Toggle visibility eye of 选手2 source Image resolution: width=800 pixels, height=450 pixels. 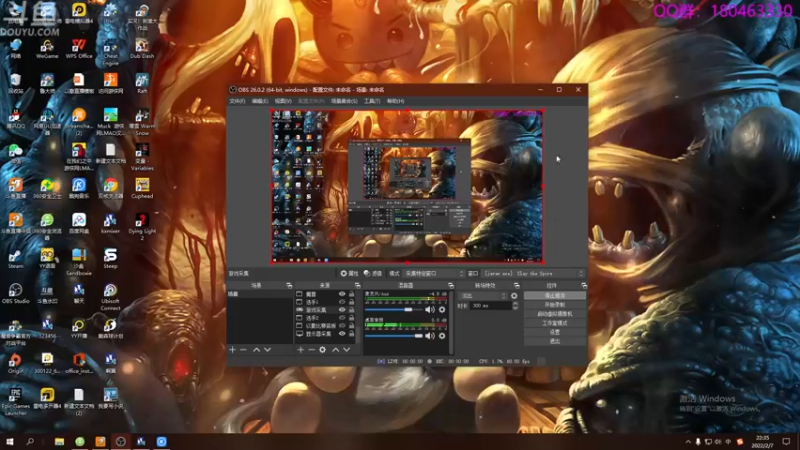[342, 318]
